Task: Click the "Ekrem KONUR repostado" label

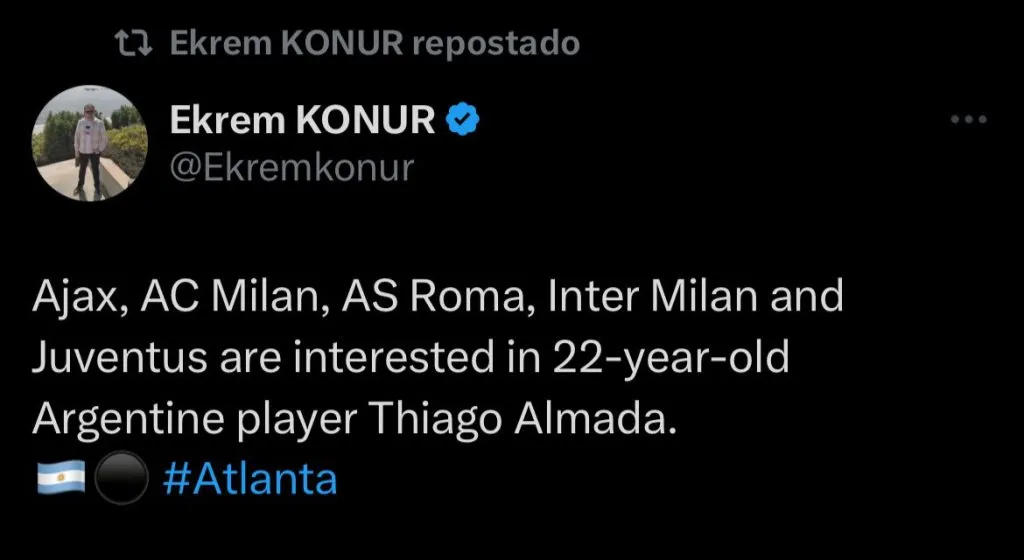Action: click(374, 45)
